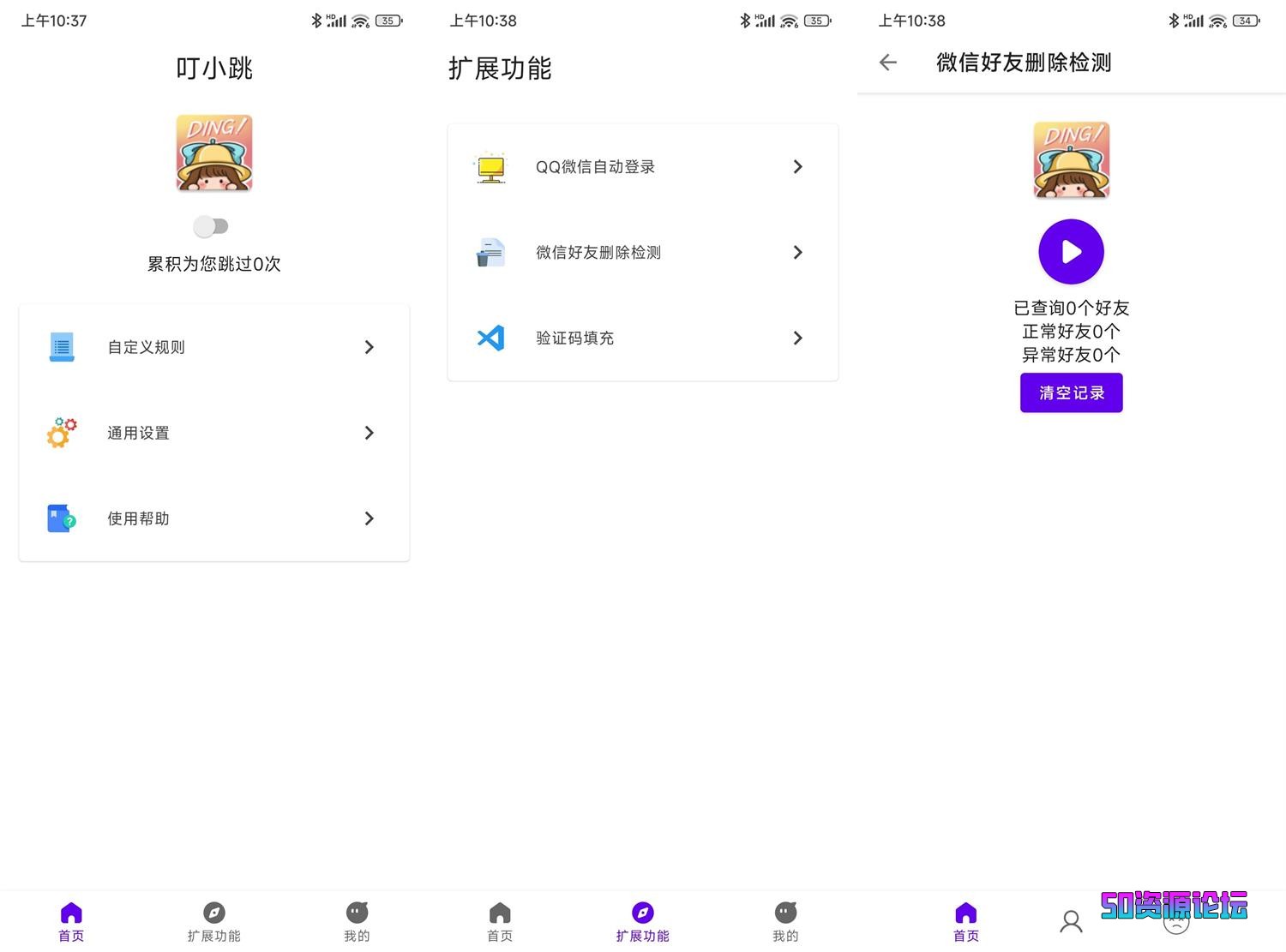The height and width of the screenshot is (952, 1286).
Task: Click 已查询0个好友 text
Action: [x=1072, y=308]
